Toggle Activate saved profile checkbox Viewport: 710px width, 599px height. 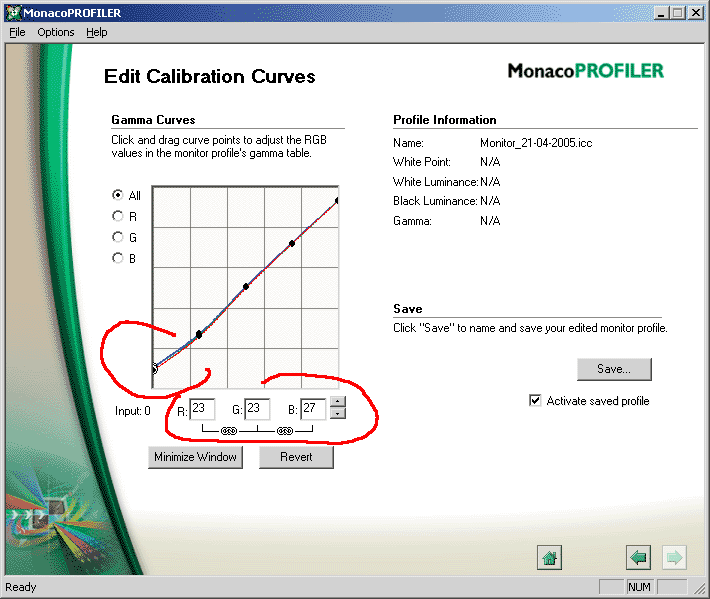(x=535, y=401)
